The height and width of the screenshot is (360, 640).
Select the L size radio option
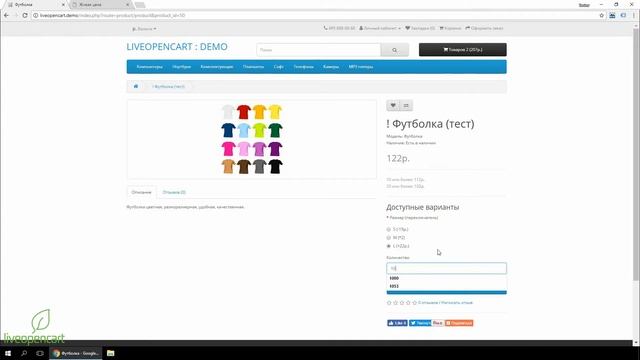(389, 246)
